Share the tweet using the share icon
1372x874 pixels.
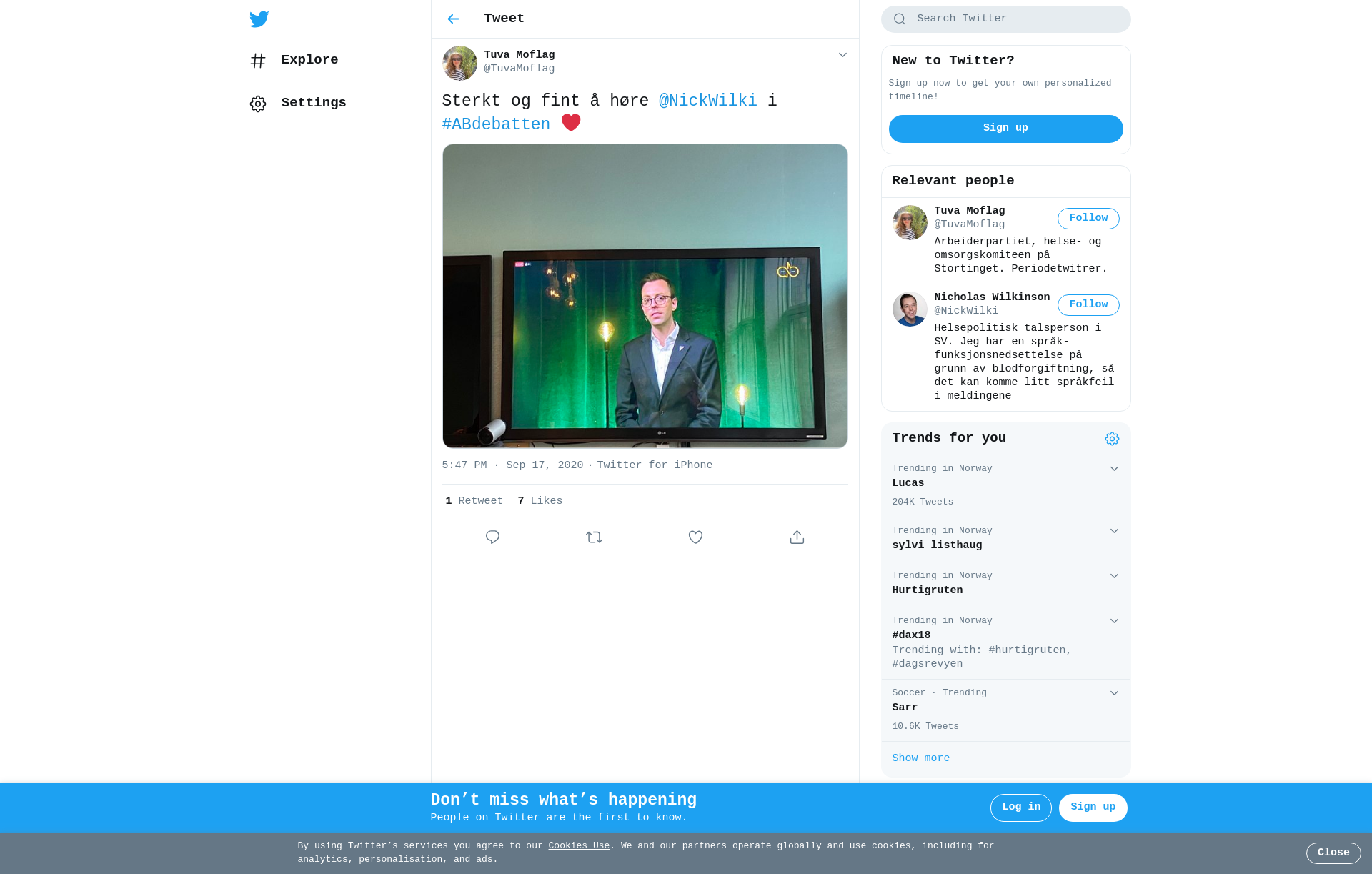coord(797,537)
